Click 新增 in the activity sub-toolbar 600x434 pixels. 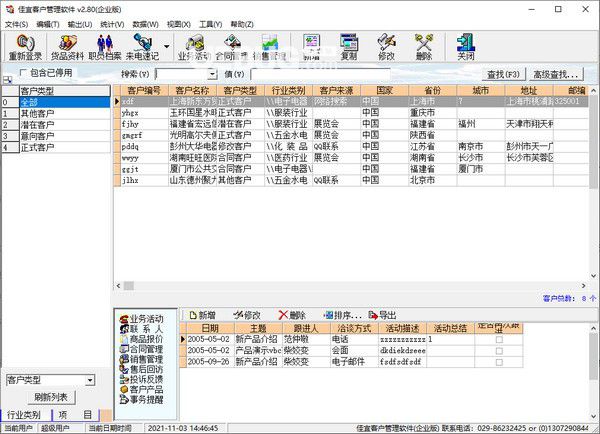pyautogui.click(x=202, y=315)
